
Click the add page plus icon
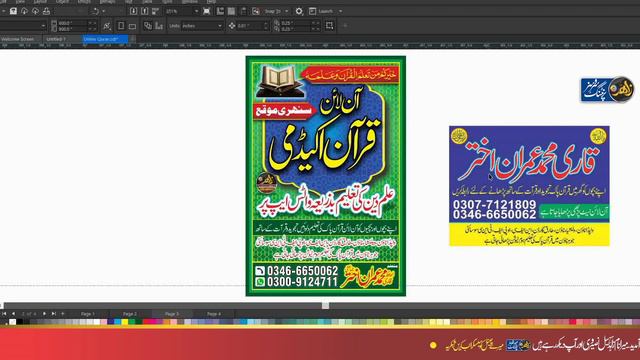(x=63, y=313)
